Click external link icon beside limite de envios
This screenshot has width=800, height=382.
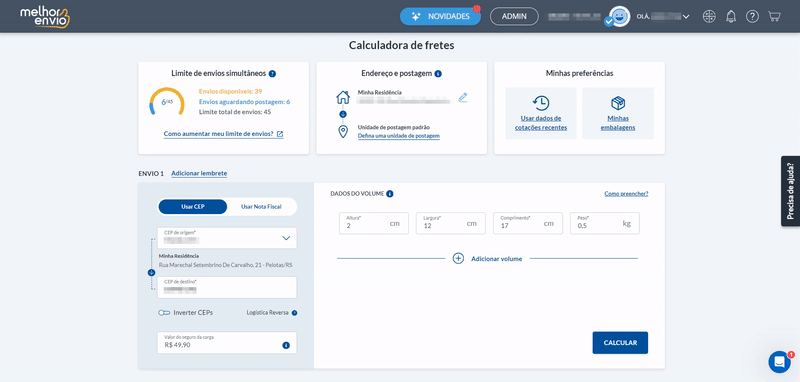coord(280,134)
